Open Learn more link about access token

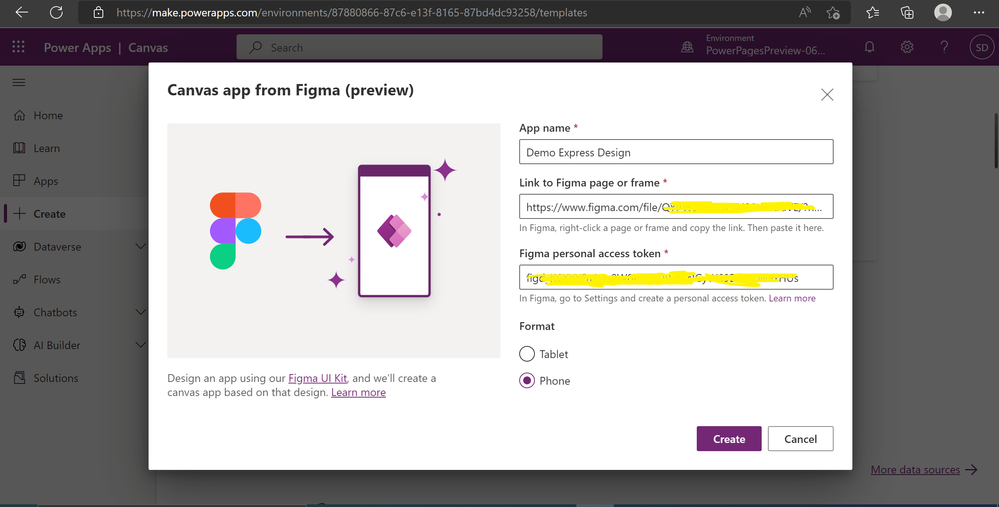(792, 298)
